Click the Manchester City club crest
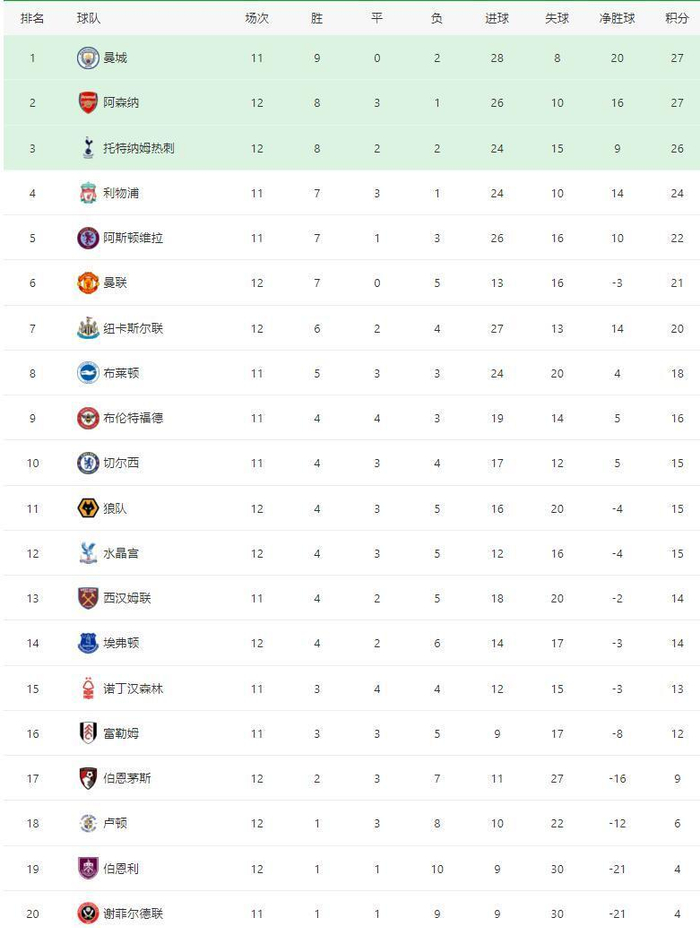Image resolution: width=700 pixels, height=928 pixels. [88, 58]
